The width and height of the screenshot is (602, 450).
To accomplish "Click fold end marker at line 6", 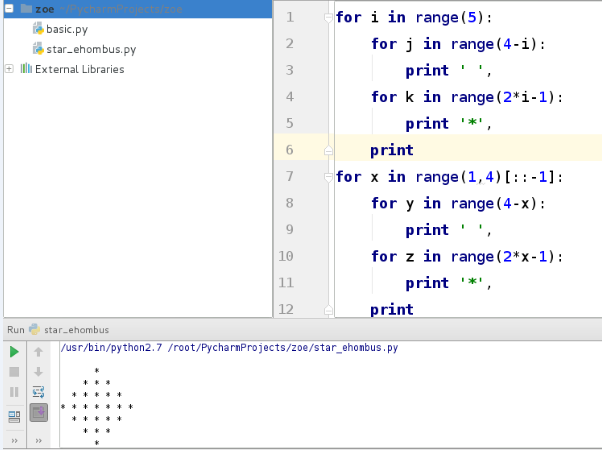I will pos(328,150).
